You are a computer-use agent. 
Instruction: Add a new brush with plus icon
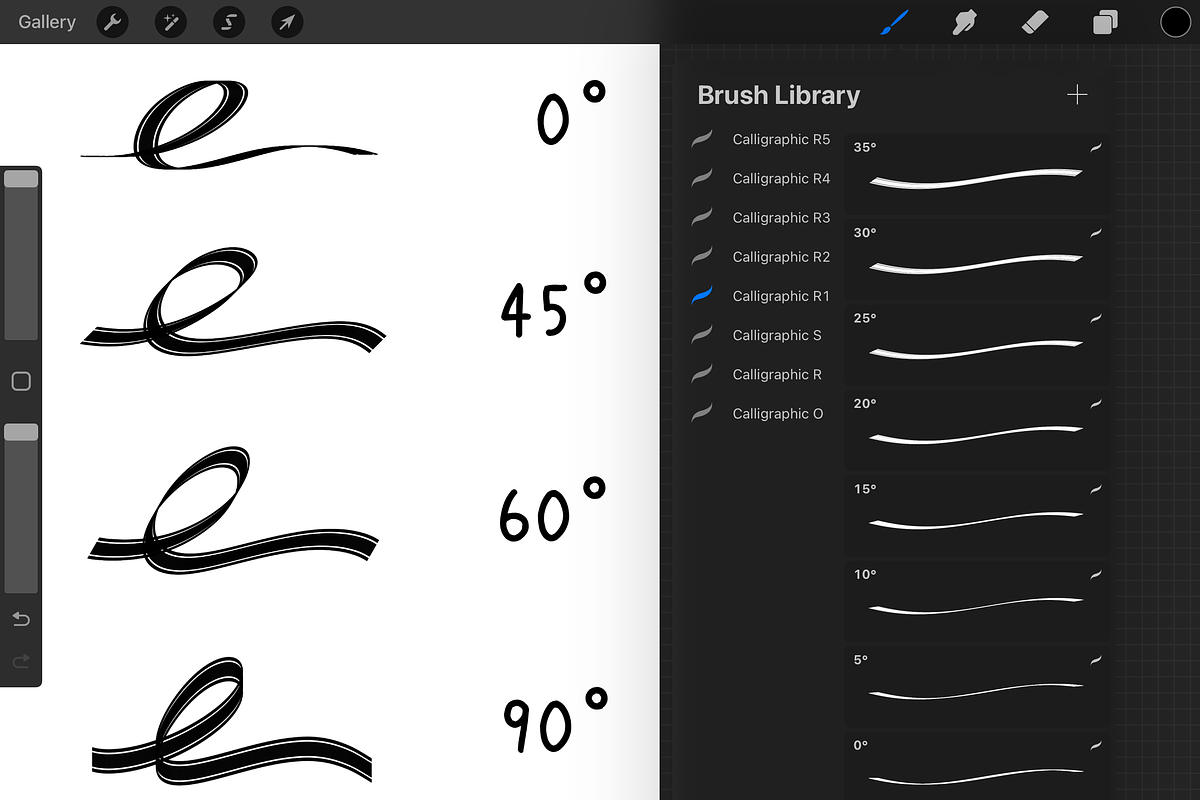(1077, 95)
